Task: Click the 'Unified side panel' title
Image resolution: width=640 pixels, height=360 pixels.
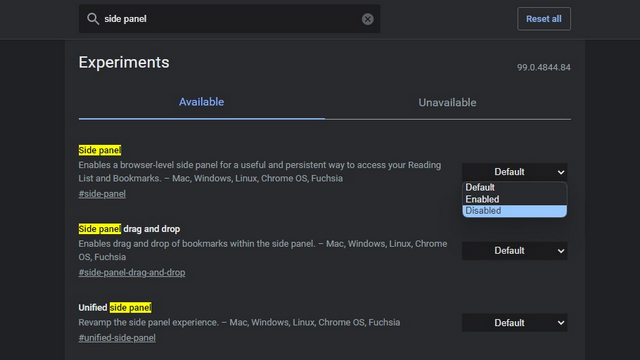Action: click(x=115, y=308)
